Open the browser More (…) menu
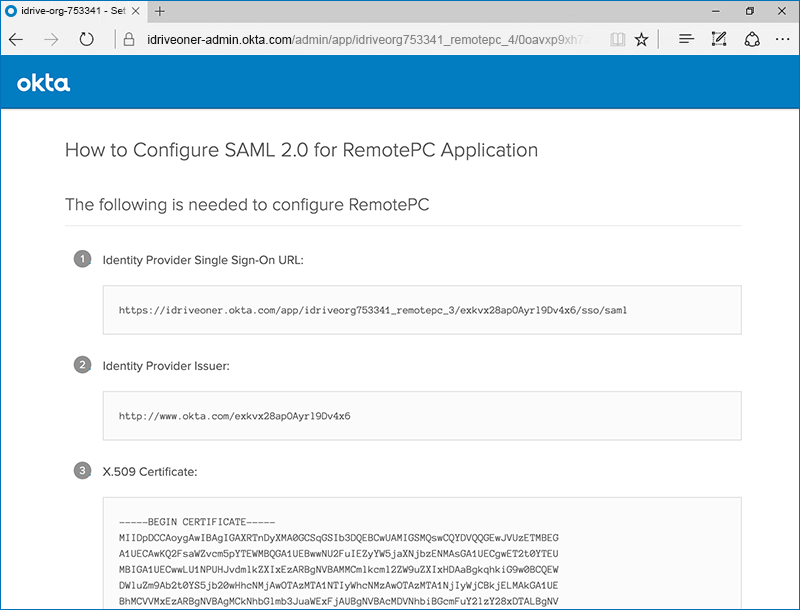Screen dimensions: 800x610 pyautogui.click(x=782, y=40)
